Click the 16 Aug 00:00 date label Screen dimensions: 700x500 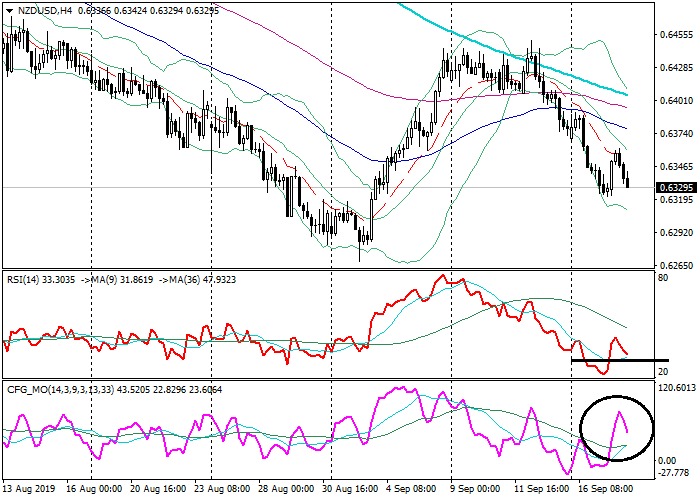coord(94,491)
